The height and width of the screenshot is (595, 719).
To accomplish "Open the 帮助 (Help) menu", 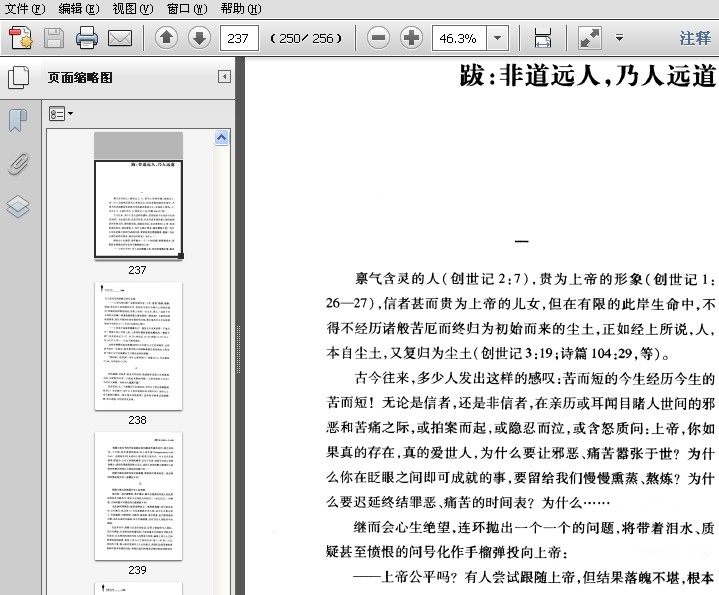I will pos(241,8).
